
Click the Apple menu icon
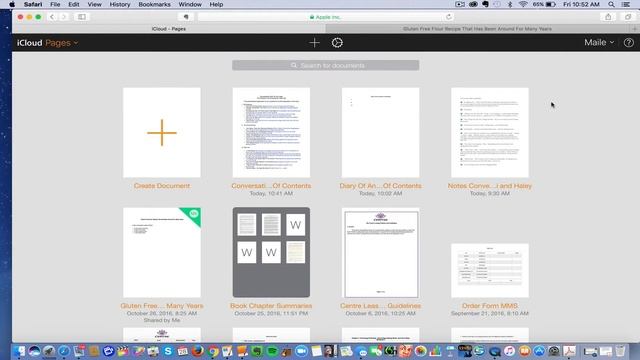(12, 4)
